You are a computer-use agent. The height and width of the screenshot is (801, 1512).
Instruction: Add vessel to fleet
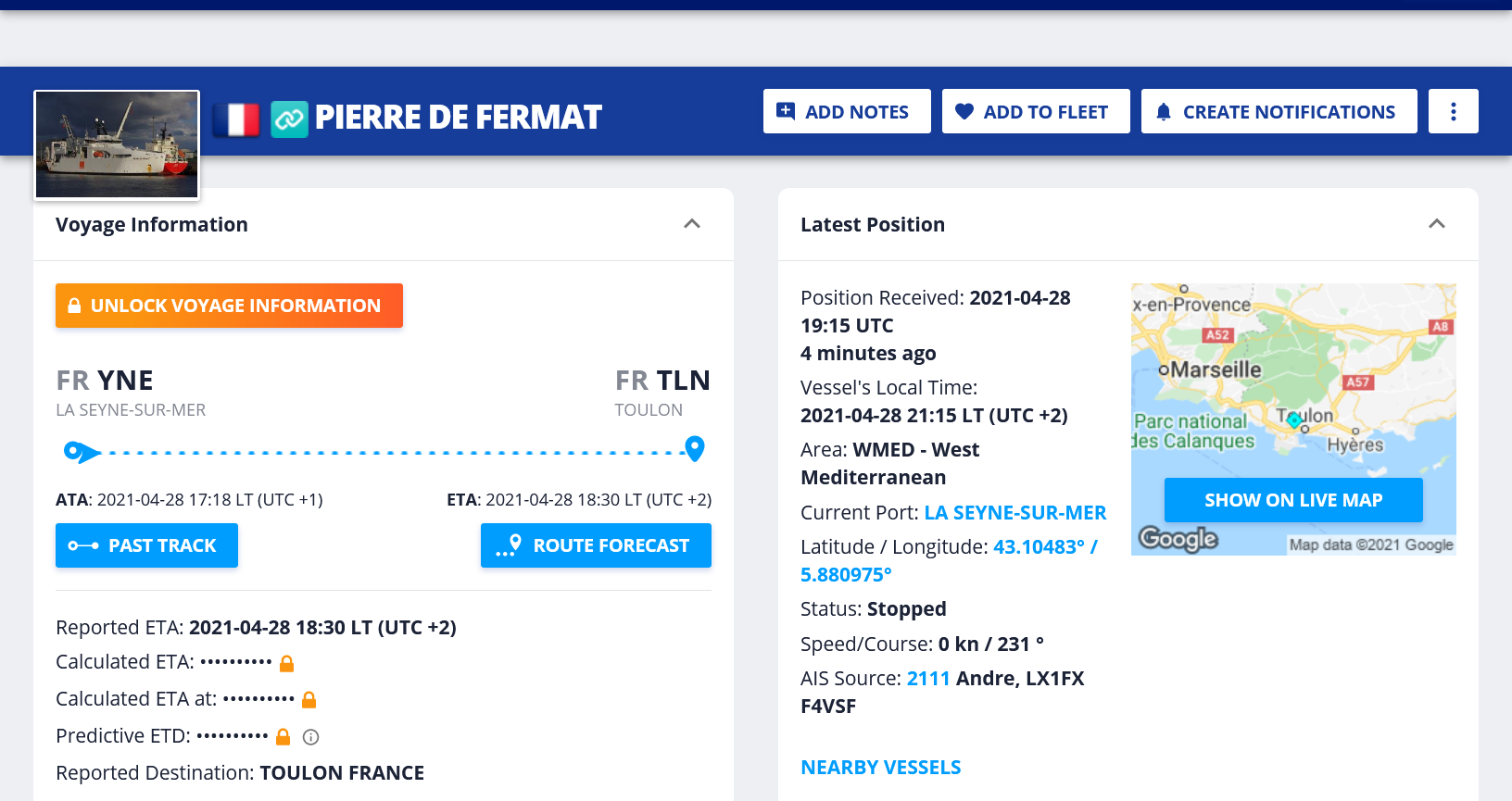coord(1036,111)
